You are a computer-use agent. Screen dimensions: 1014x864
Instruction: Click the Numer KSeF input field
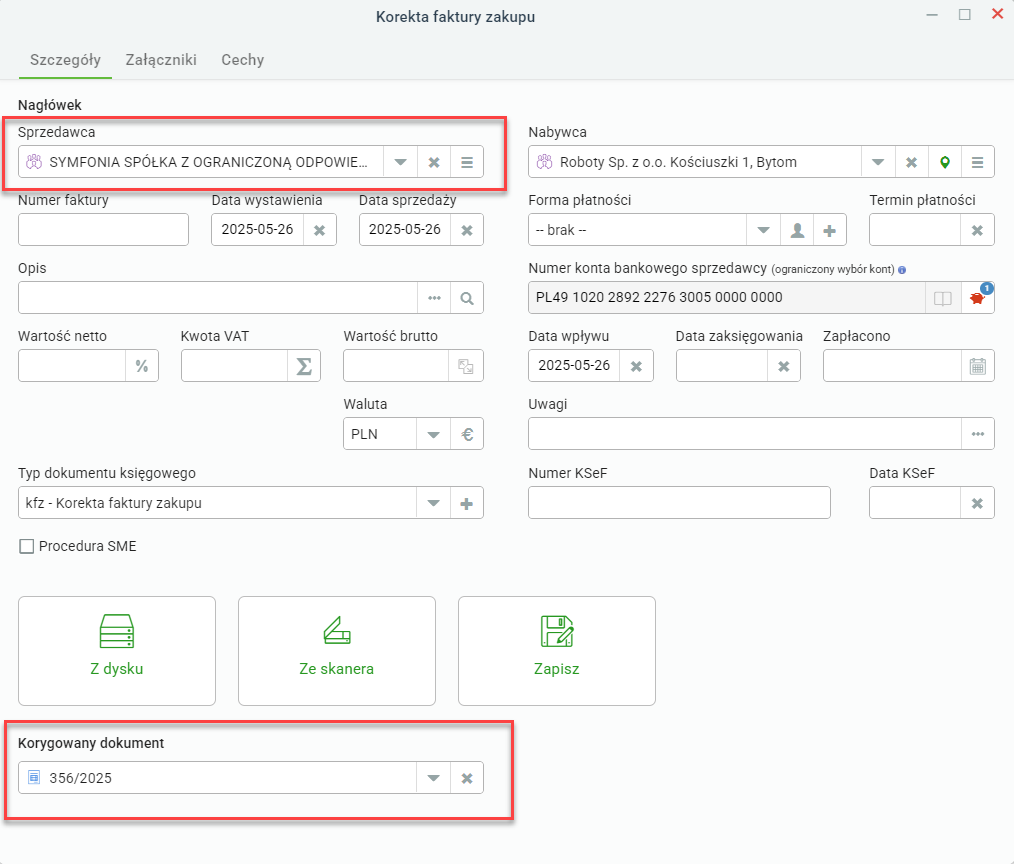[679, 503]
